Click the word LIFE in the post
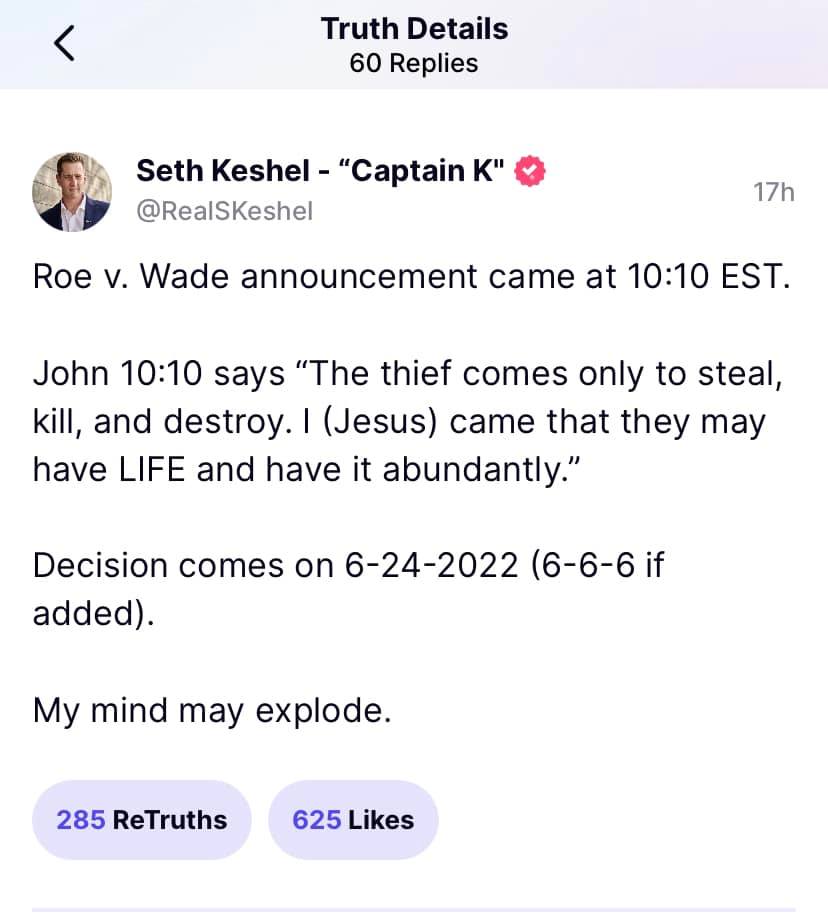Image resolution: width=828 pixels, height=915 pixels. coord(152,469)
